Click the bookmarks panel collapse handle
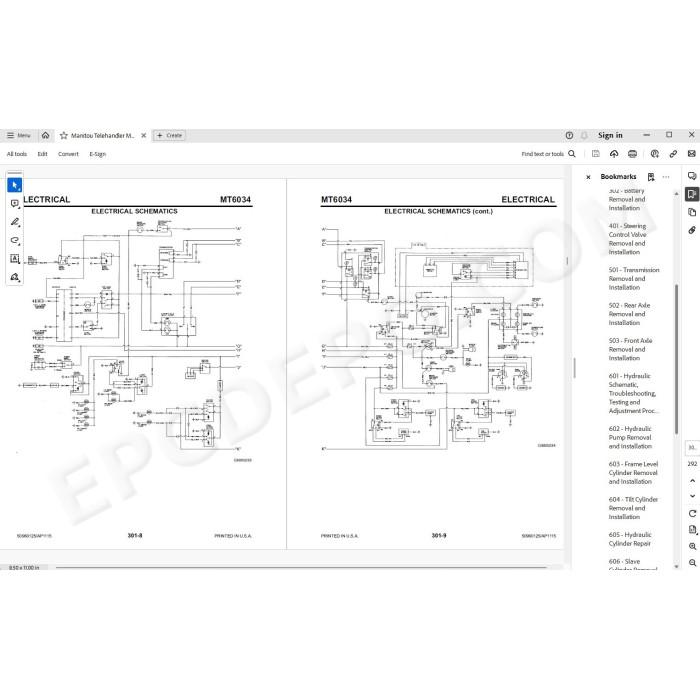 [575, 368]
